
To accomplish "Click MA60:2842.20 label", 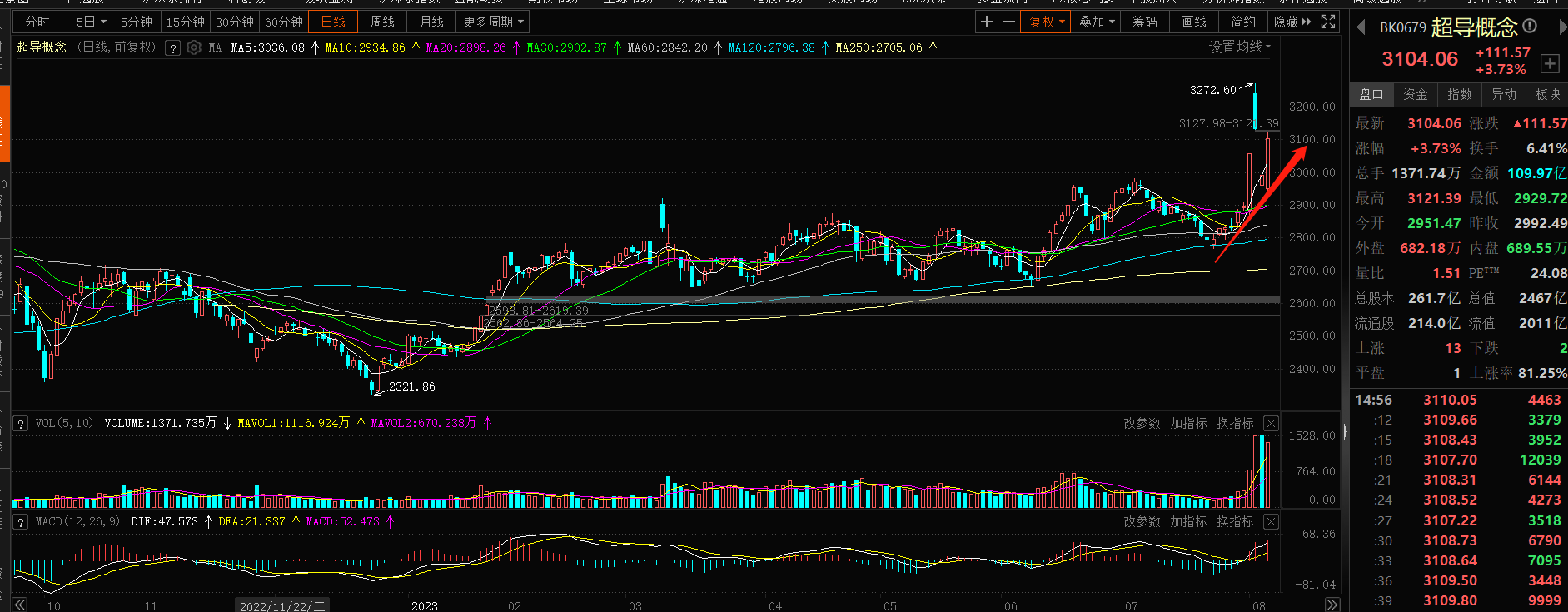I will [x=668, y=47].
